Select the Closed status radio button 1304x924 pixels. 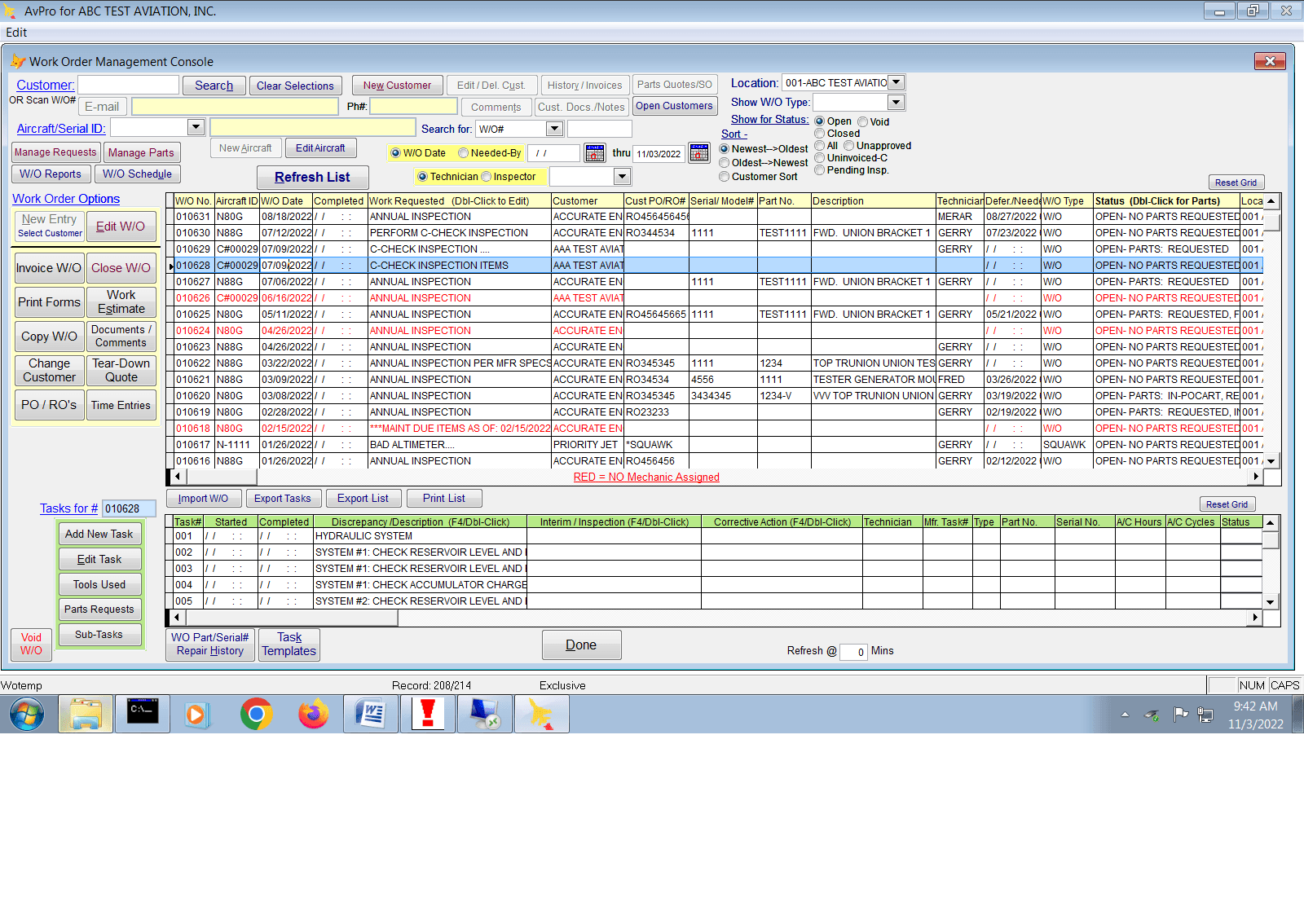820,134
